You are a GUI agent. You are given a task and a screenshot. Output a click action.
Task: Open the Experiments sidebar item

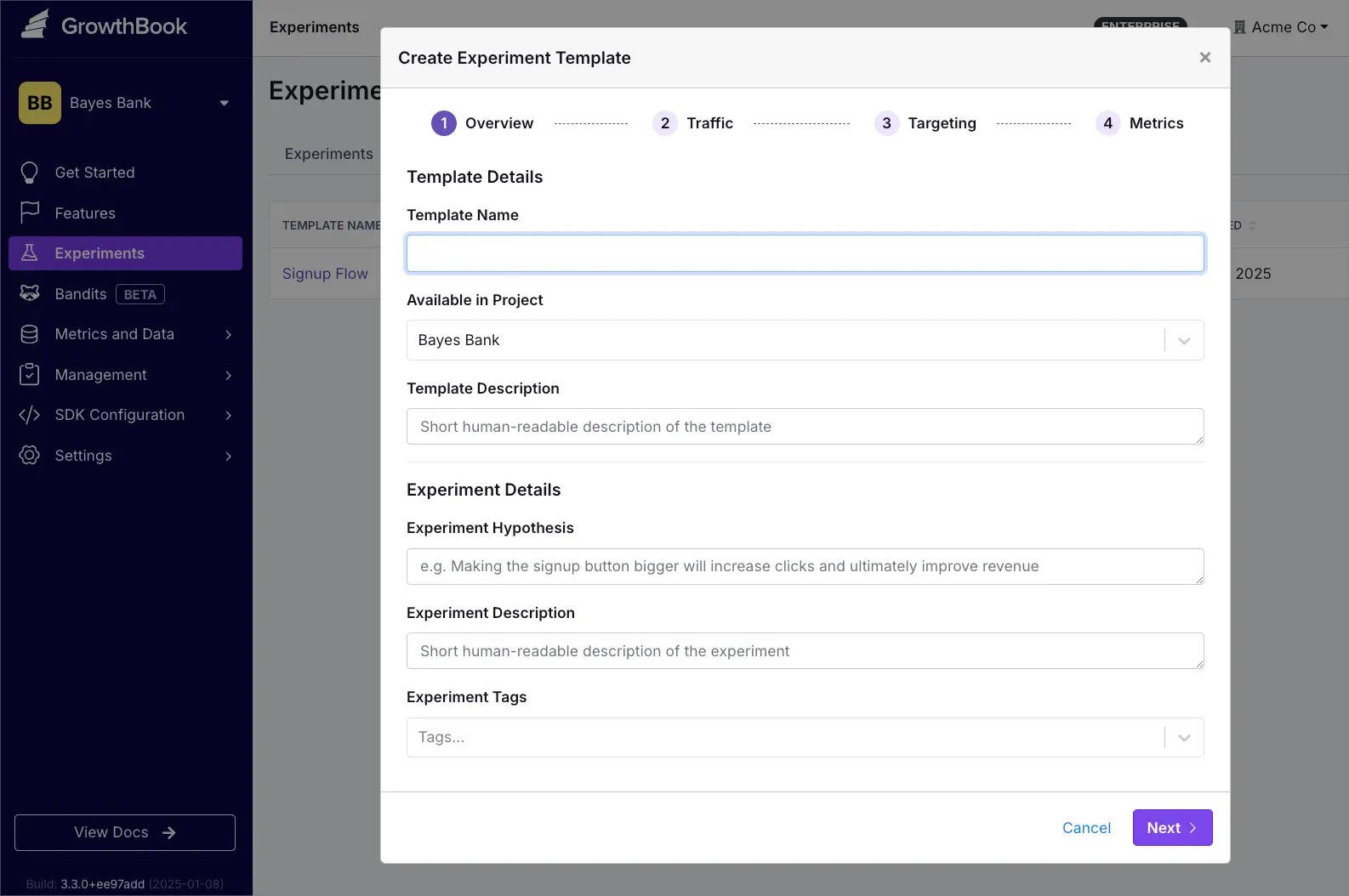click(x=125, y=253)
